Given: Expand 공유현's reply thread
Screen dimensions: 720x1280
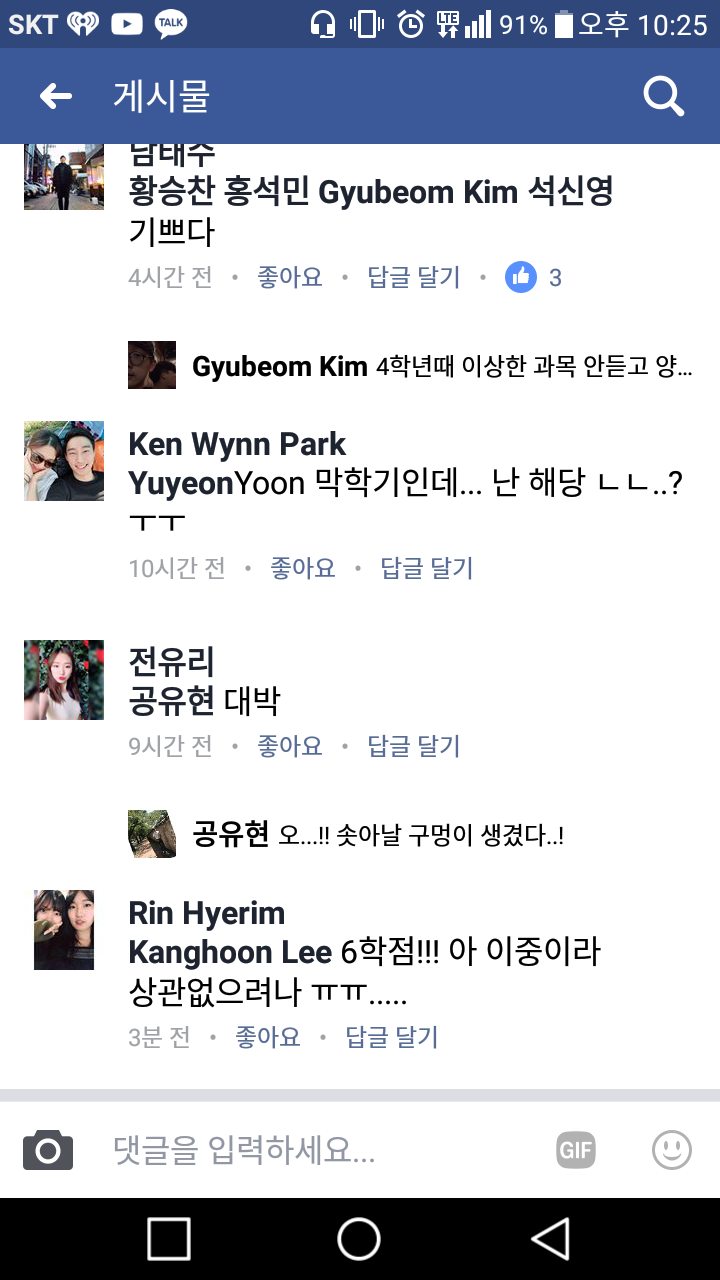Looking at the screenshot, I should tap(378, 835).
